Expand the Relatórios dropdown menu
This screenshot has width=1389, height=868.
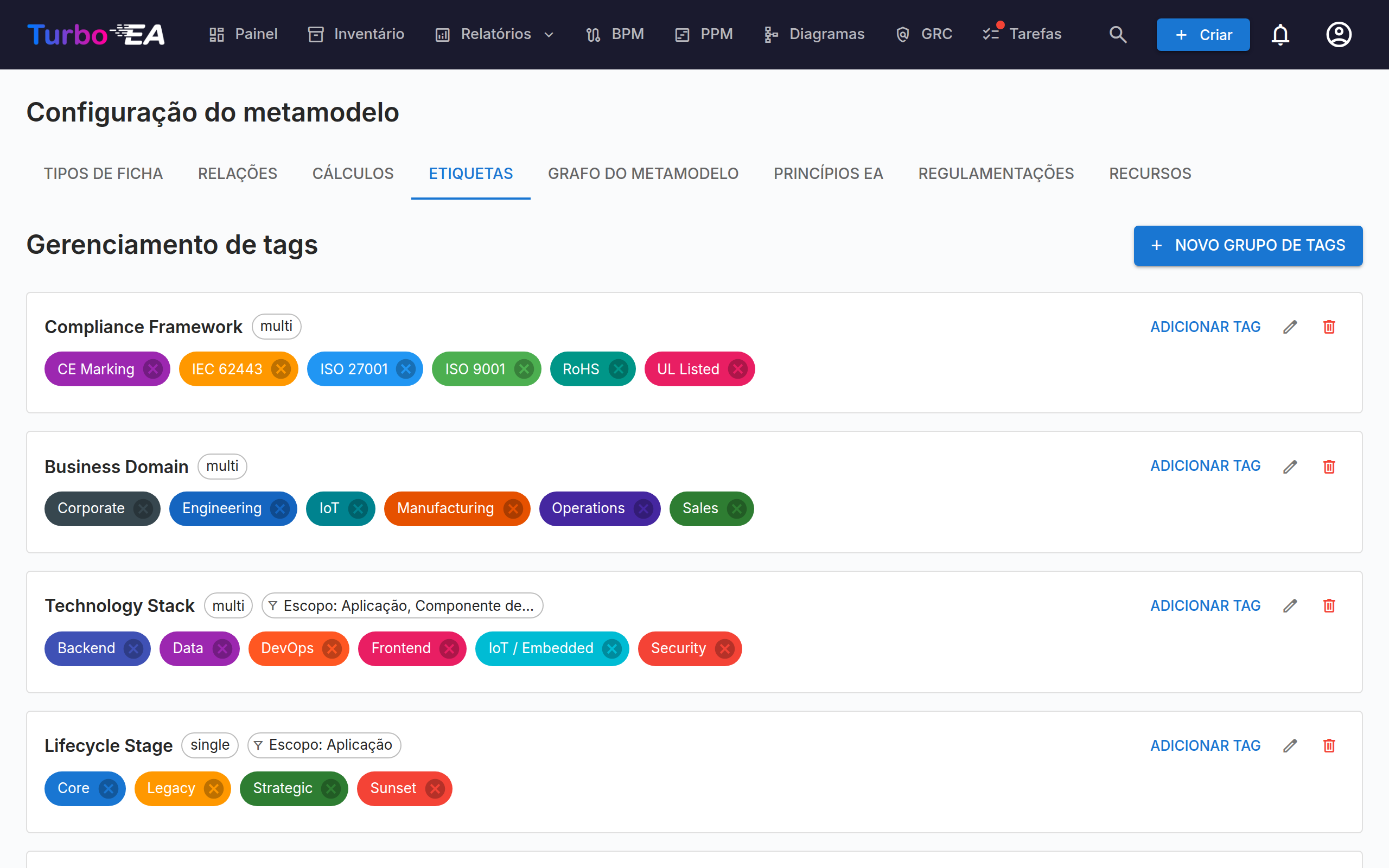coord(495,34)
